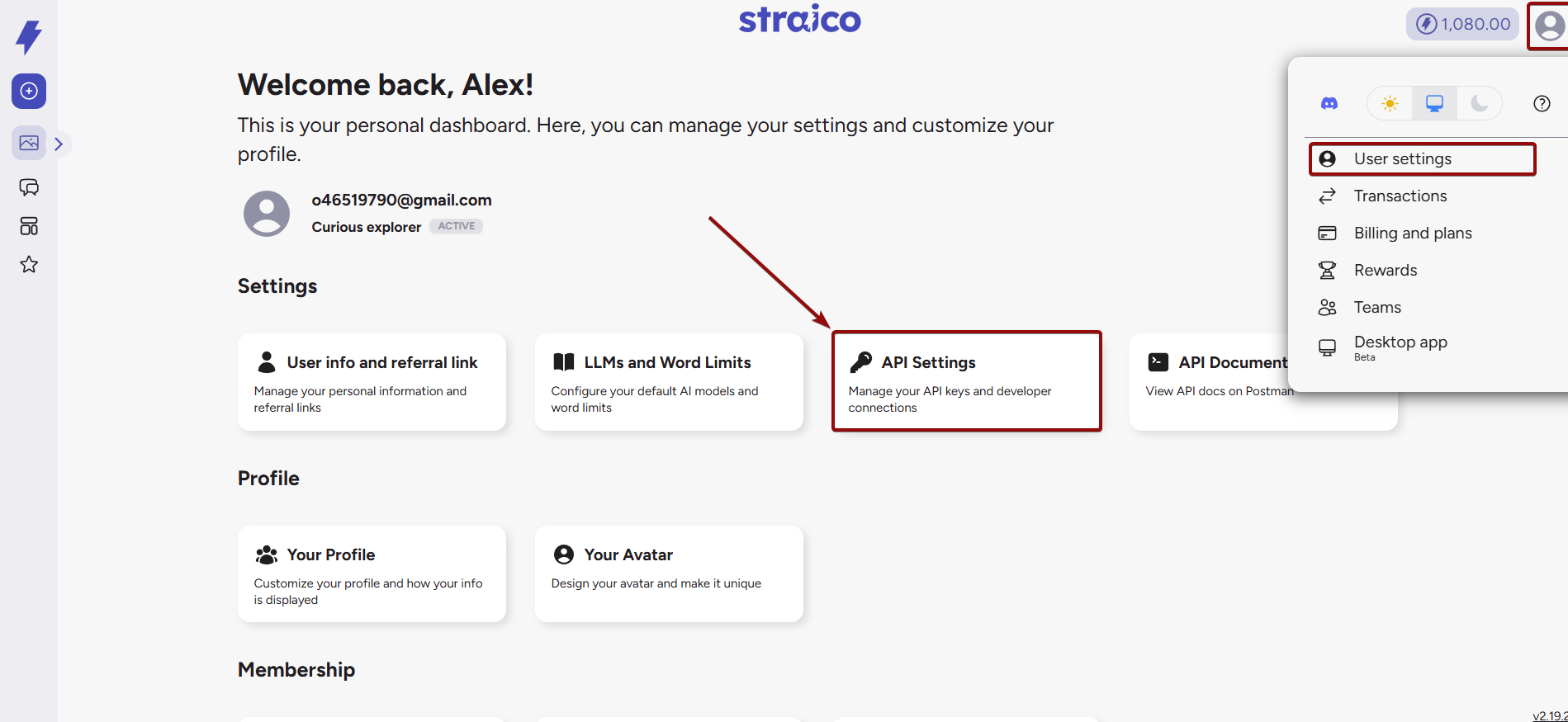Click the help question mark icon
The height and width of the screenshot is (722, 1568).
click(1542, 104)
